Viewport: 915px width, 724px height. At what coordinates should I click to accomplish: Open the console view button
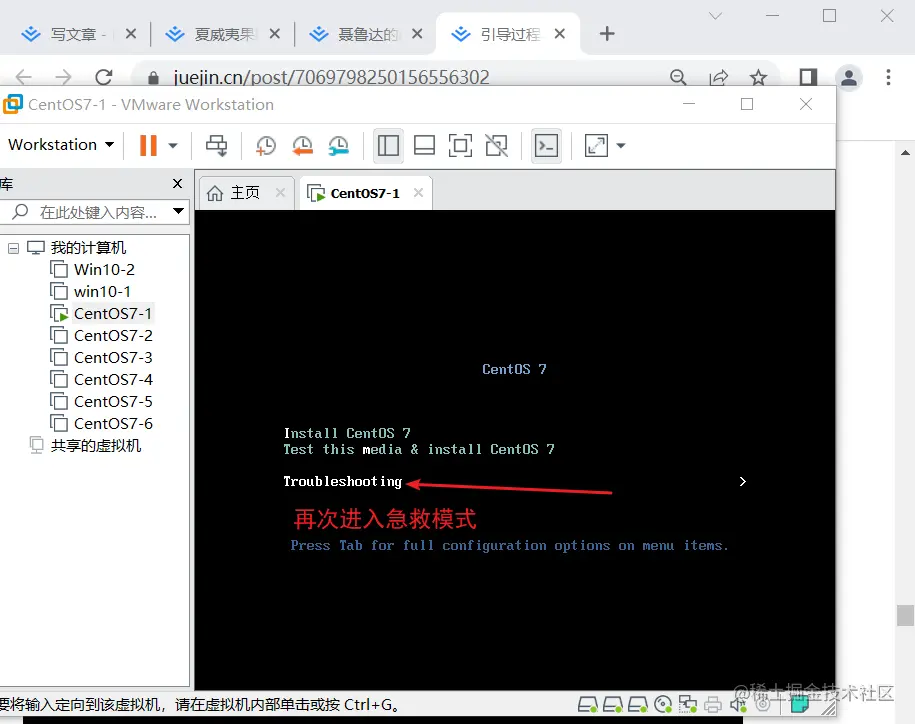(x=547, y=145)
